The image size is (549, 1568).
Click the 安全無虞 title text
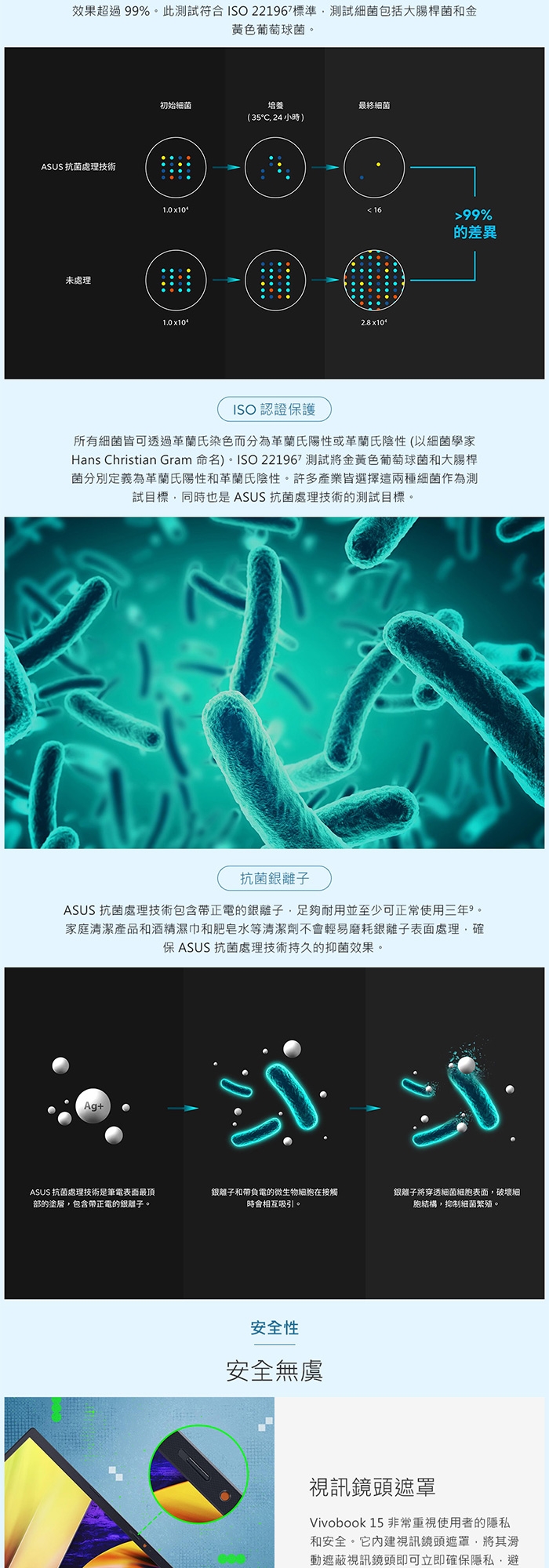274,1370
